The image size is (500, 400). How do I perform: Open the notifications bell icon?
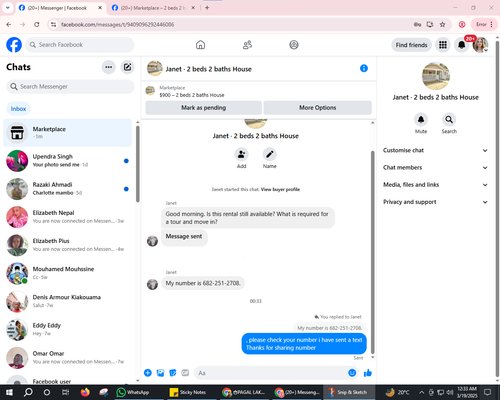click(x=462, y=45)
